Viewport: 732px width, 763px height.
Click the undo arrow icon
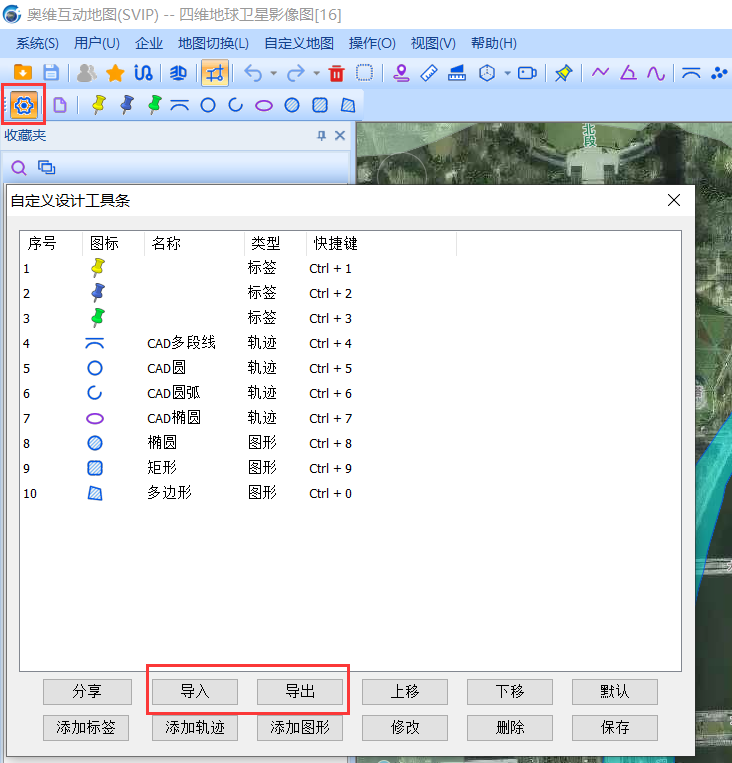click(252, 73)
